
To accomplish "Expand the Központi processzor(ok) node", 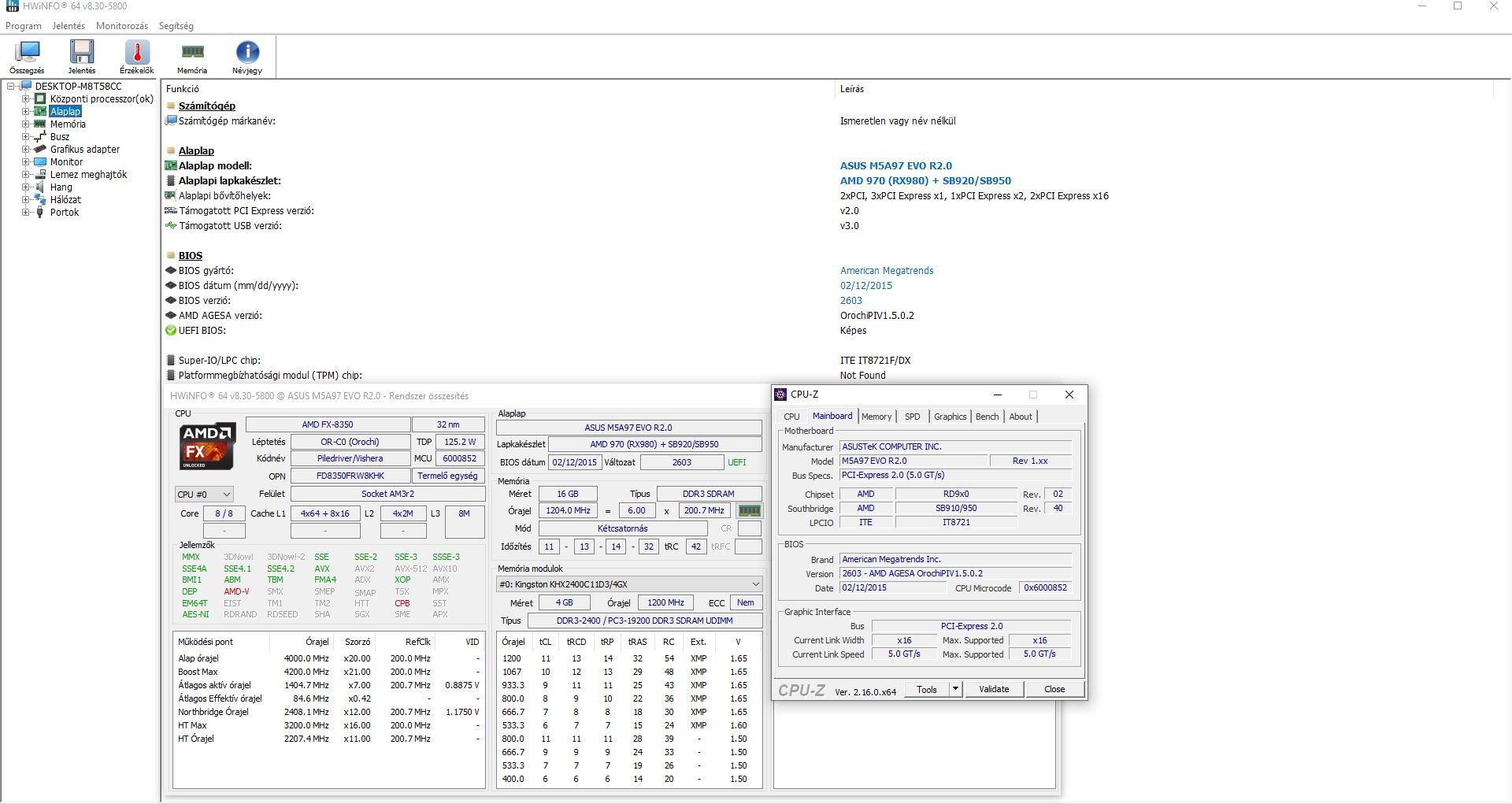I will click(25, 99).
